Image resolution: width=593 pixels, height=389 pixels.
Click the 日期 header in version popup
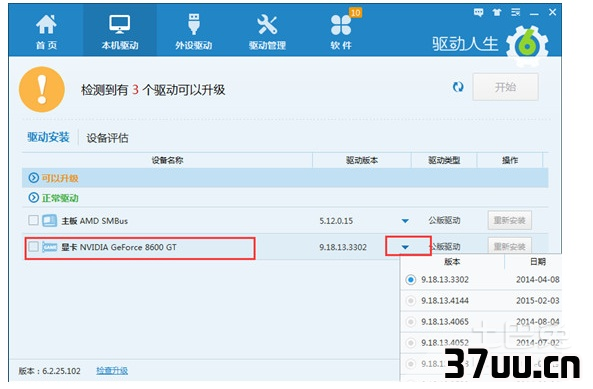point(538,262)
